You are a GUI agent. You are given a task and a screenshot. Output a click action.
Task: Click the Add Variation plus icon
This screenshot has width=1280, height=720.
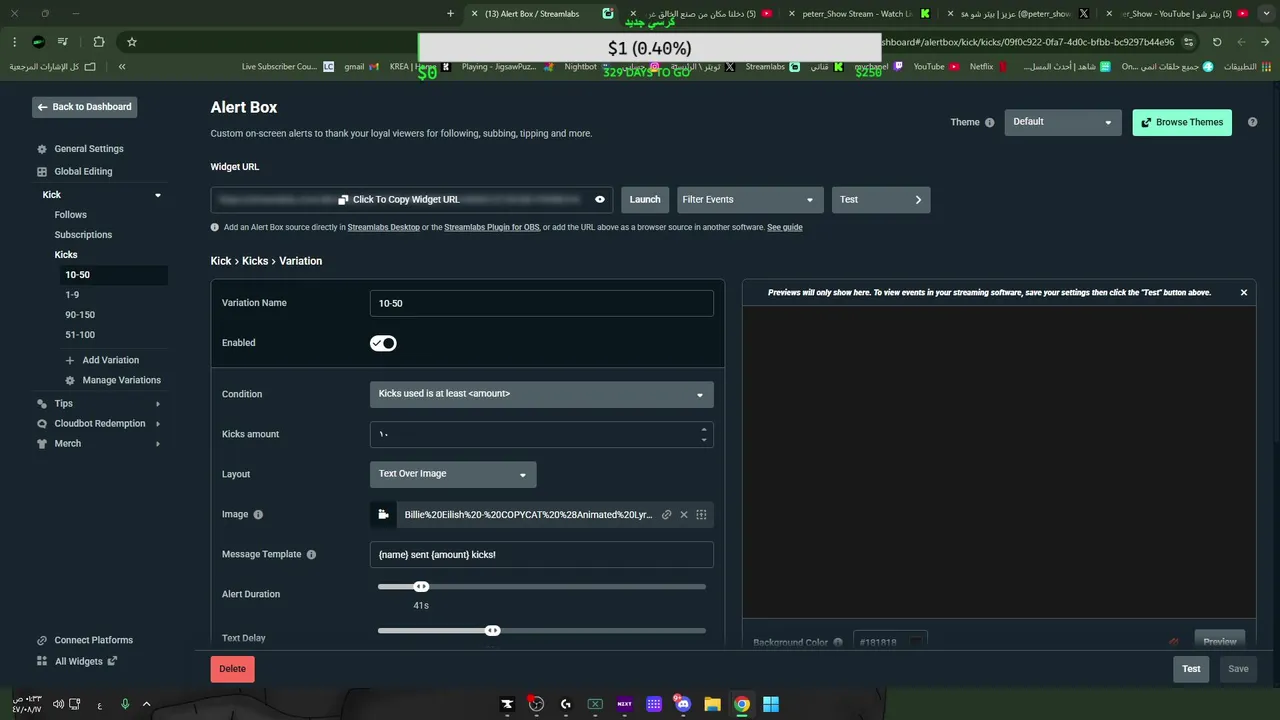[70, 361]
